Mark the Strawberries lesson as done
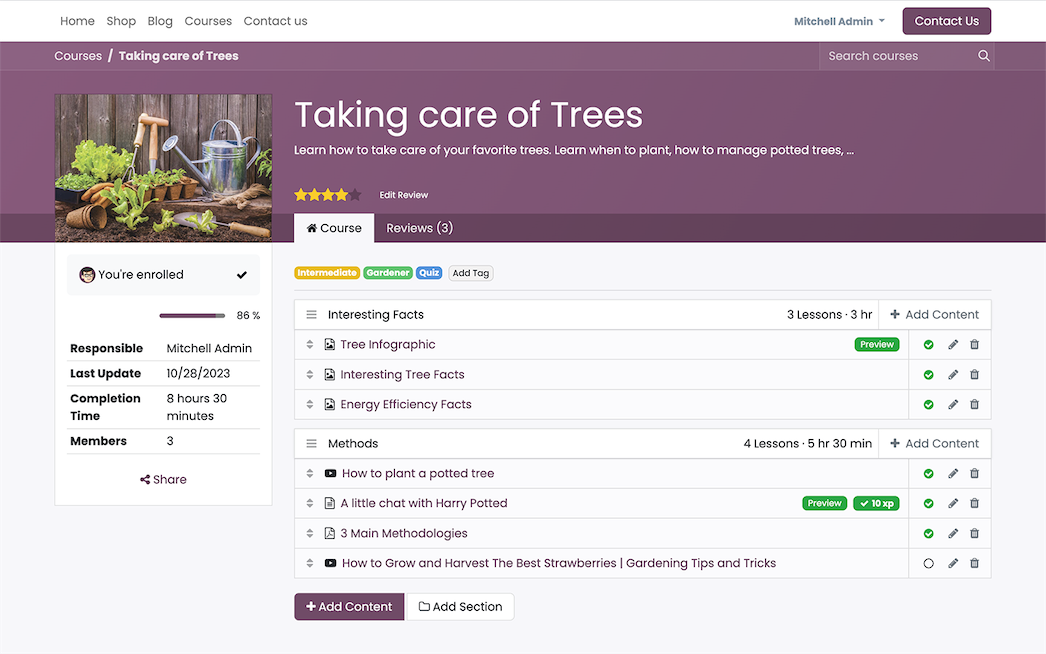The height and width of the screenshot is (654, 1046). 928,563
